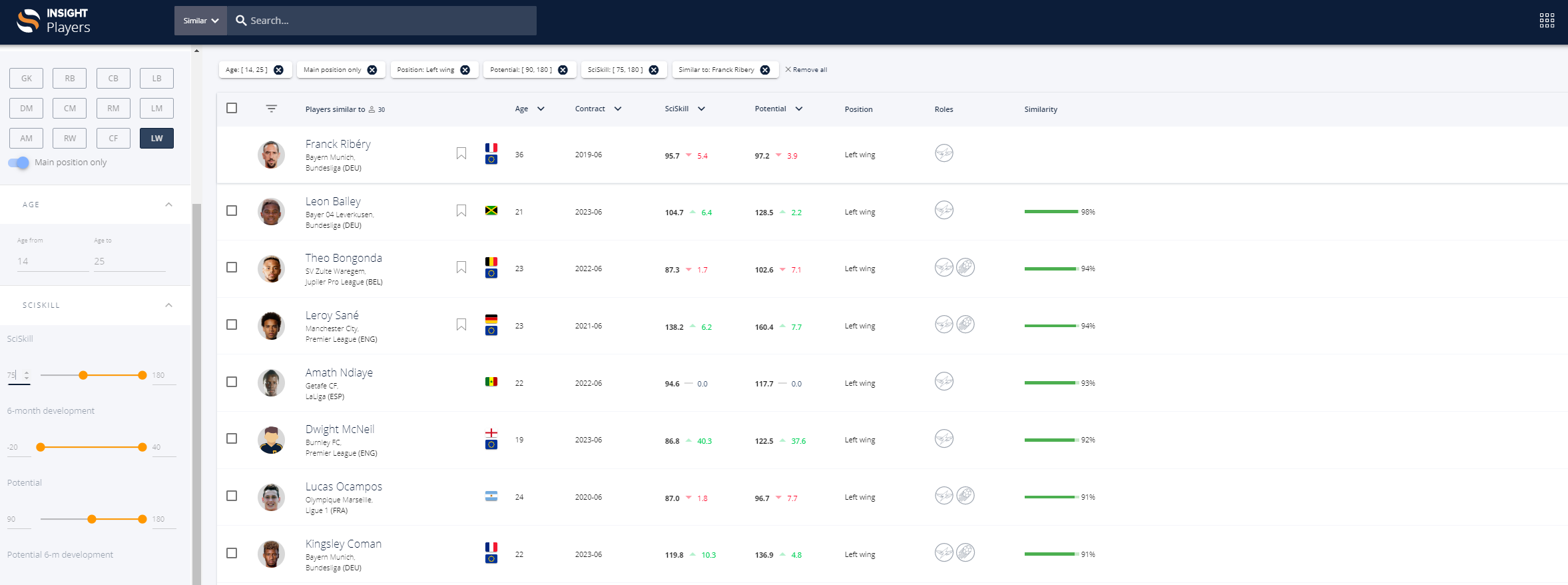Image resolution: width=1568 pixels, height=585 pixels.
Task: Click Kingsley Coman's first role icon
Action: coord(943,553)
